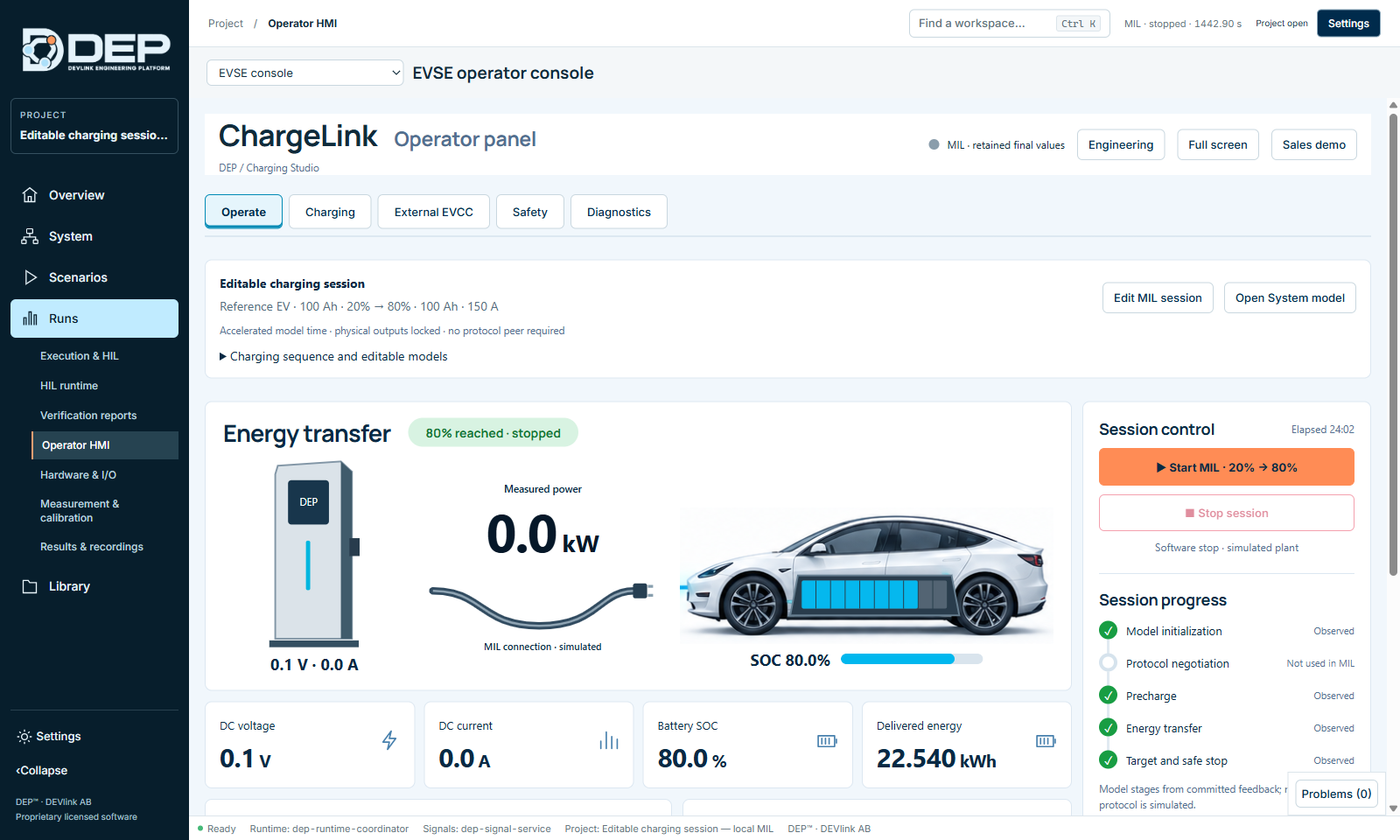The width and height of the screenshot is (1400, 840).
Task: Click the green check icon beside Target and safe stop
Action: pyautogui.click(x=1109, y=759)
